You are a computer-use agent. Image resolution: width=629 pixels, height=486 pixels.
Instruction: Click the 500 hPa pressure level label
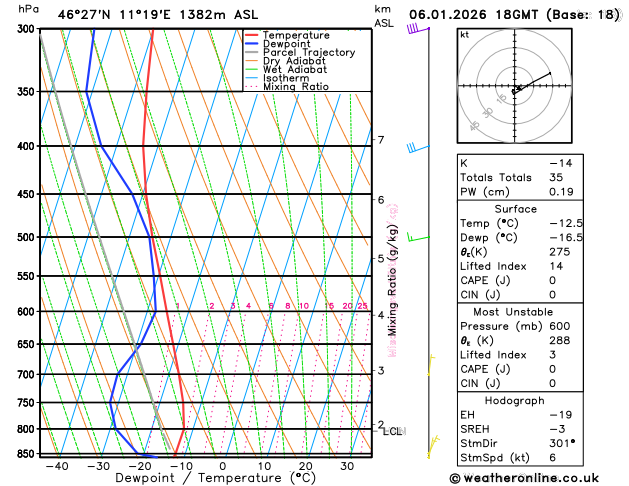coord(26,237)
